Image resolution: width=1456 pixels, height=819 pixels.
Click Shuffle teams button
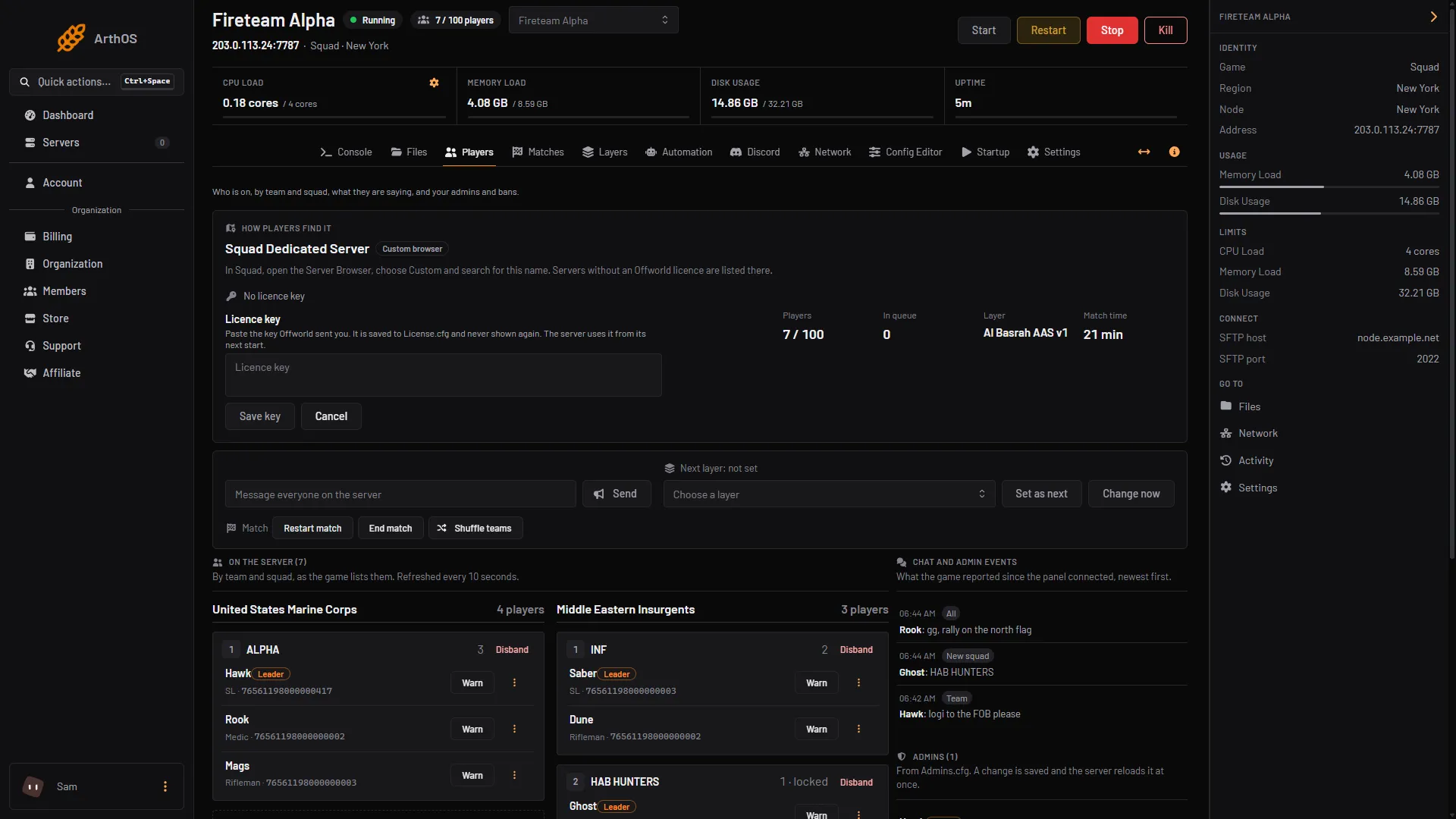point(475,528)
